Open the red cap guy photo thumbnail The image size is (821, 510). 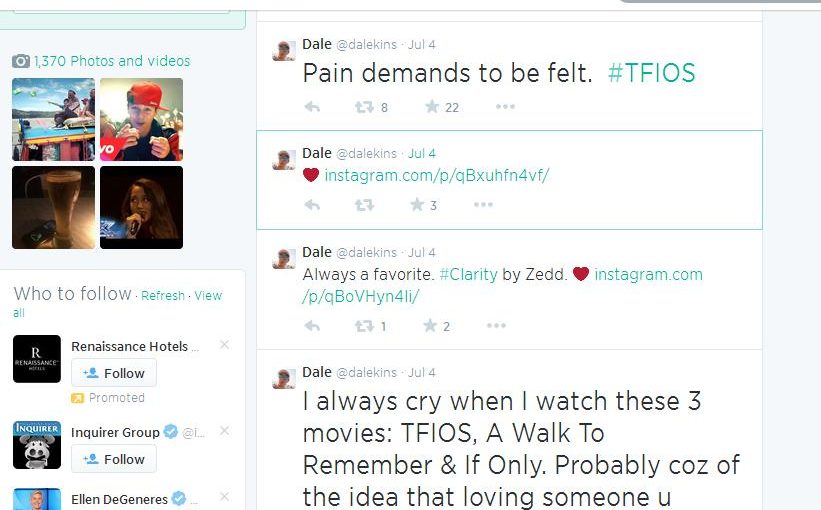click(x=141, y=119)
